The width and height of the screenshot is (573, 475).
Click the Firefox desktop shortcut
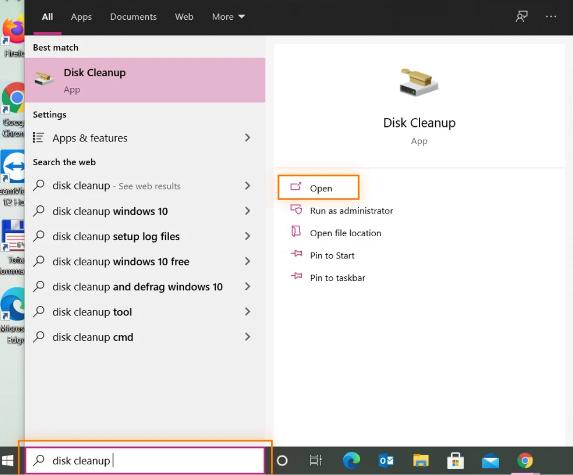(x=13, y=37)
